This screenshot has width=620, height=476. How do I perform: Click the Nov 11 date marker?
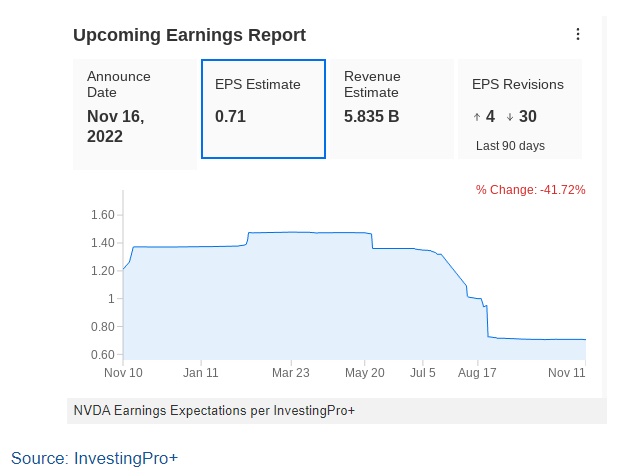tap(567, 372)
